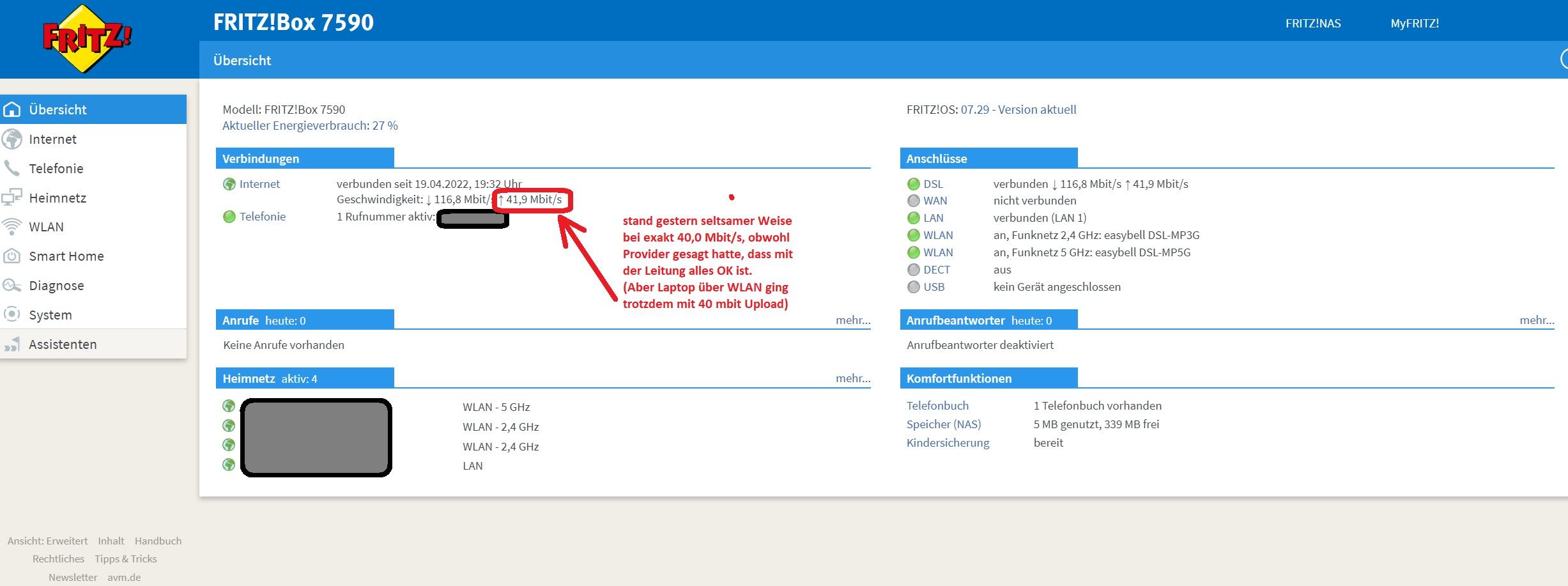Image resolution: width=1568 pixels, height=586 pixels.
Task: Click the WLAN wifi signal icon
Action: click(12, 227)
